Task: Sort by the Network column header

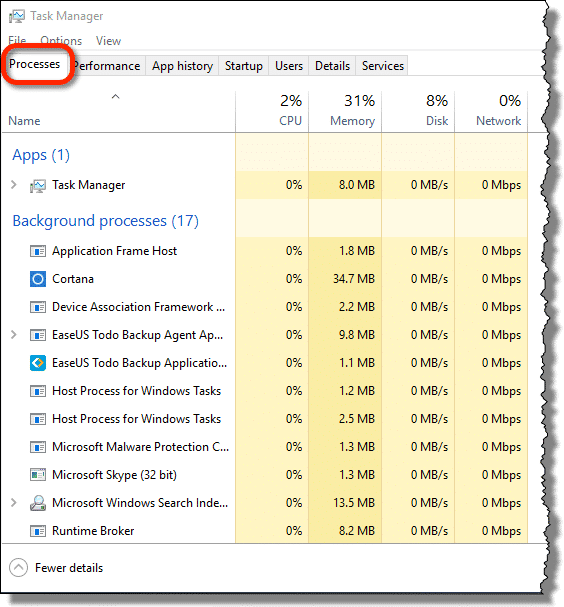Action: 491,111
